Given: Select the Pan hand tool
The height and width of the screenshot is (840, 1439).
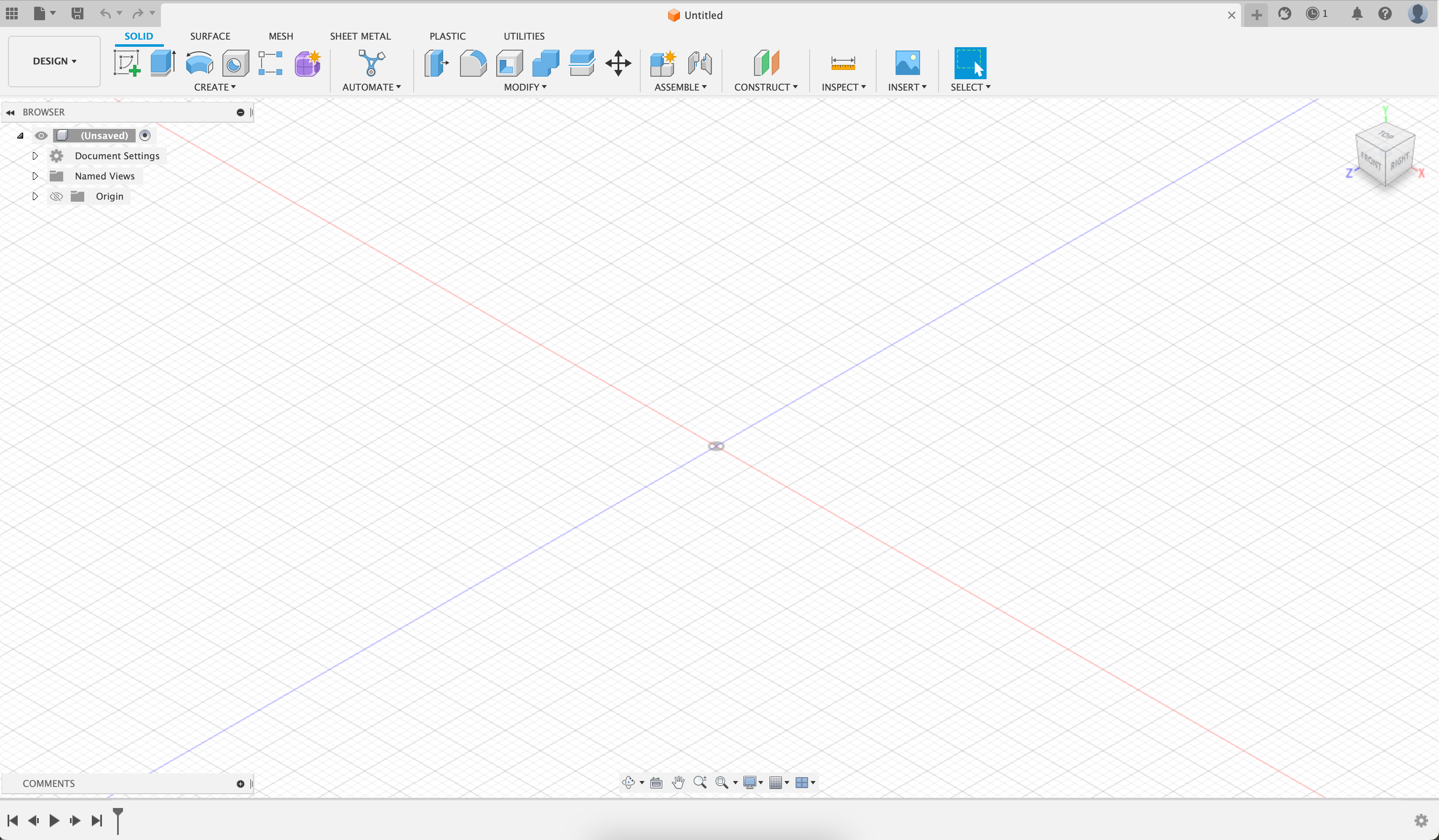Looking at the screenshot, I should click(x=678, y=782).
